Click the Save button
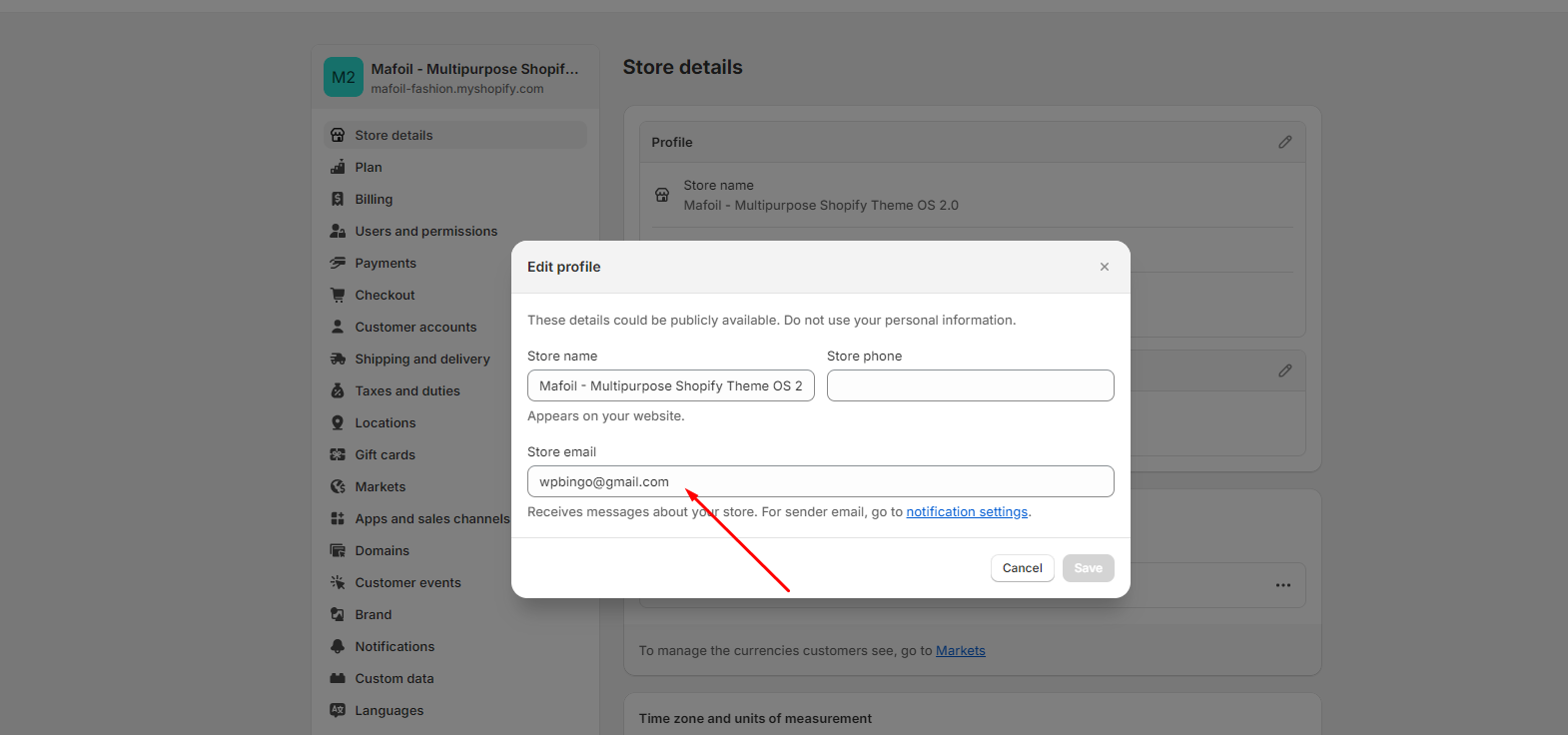The height and width of the screenshot is (735, 1568). click(1089, 568)
